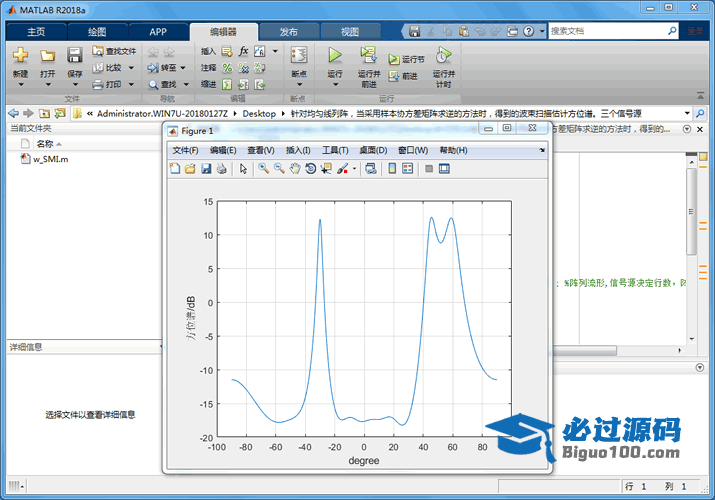Select Brush data tool in Figure 1
Image resolution: width=715 pixels, height=500 pixels.
(x=342, y=169)
